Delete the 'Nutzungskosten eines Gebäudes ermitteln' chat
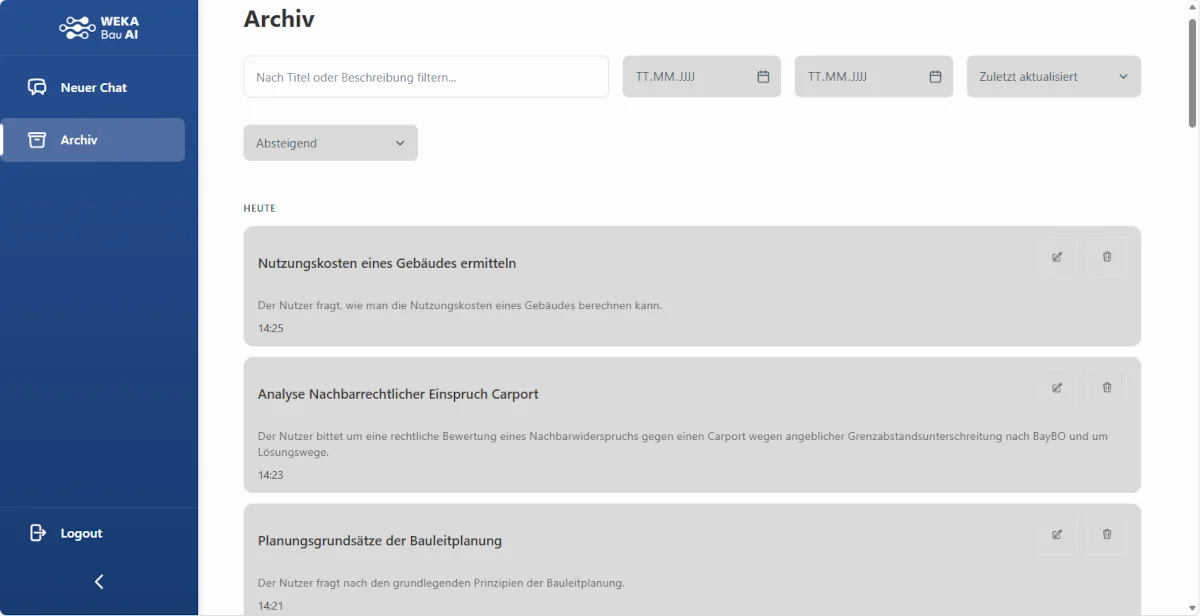Image resolution: width=1200 pixels, height=616 pixels. click(1107, 257)
